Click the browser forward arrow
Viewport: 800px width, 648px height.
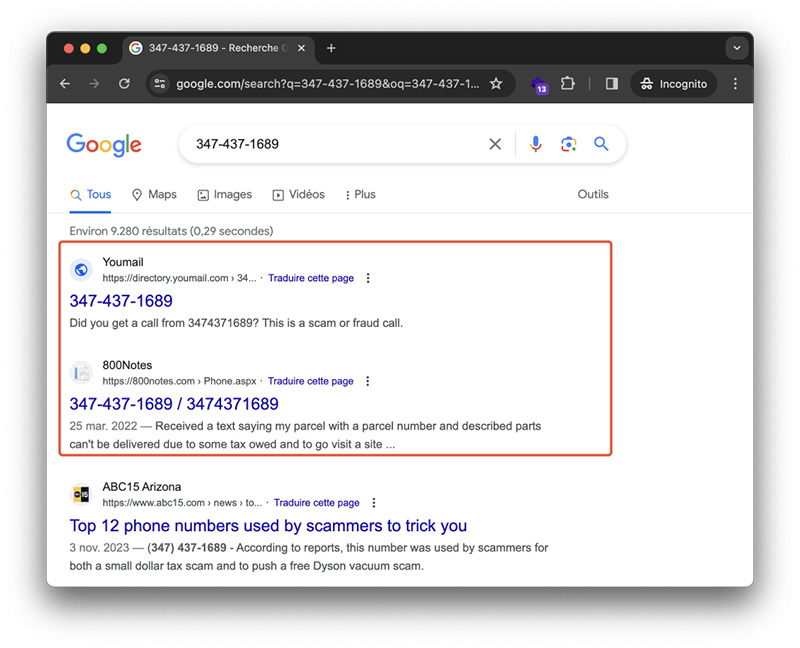point(94,84)
